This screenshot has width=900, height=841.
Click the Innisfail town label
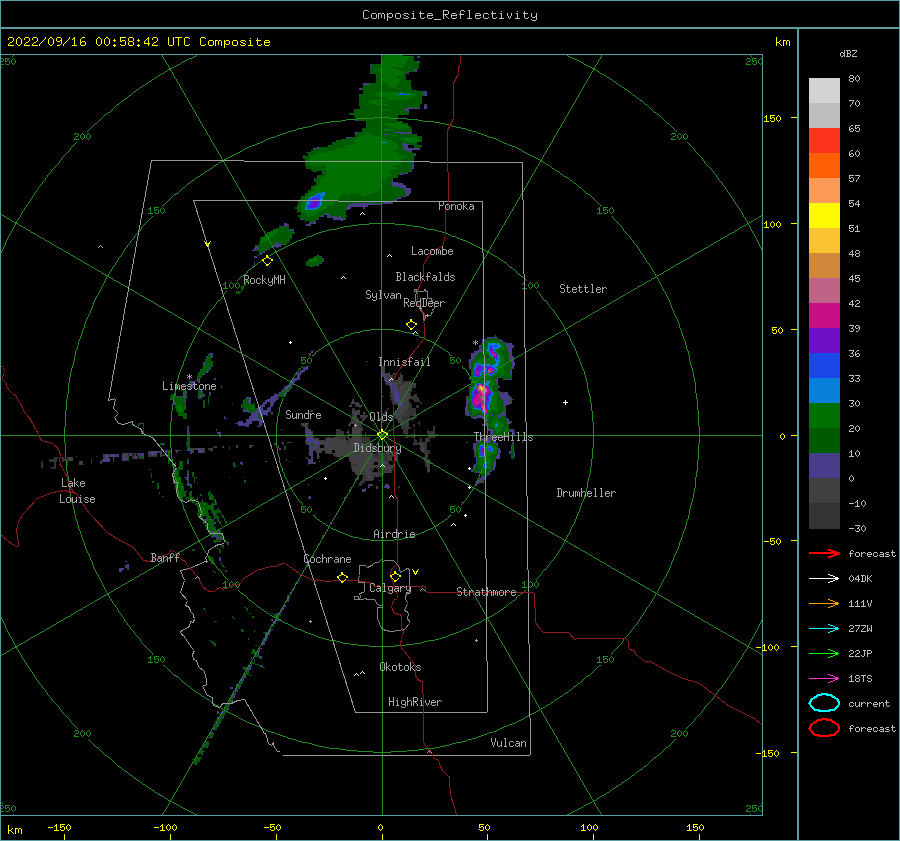click(404, 362)
